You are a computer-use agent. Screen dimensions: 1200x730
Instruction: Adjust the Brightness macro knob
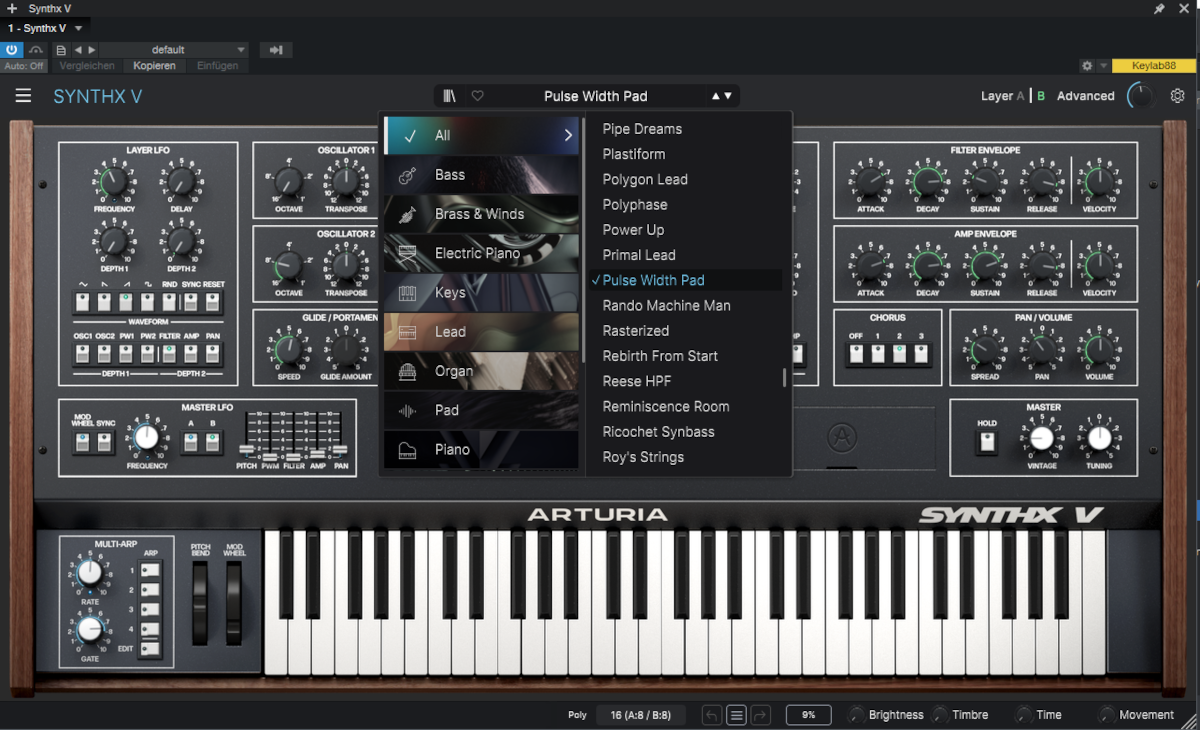click(x=856, y=715)
